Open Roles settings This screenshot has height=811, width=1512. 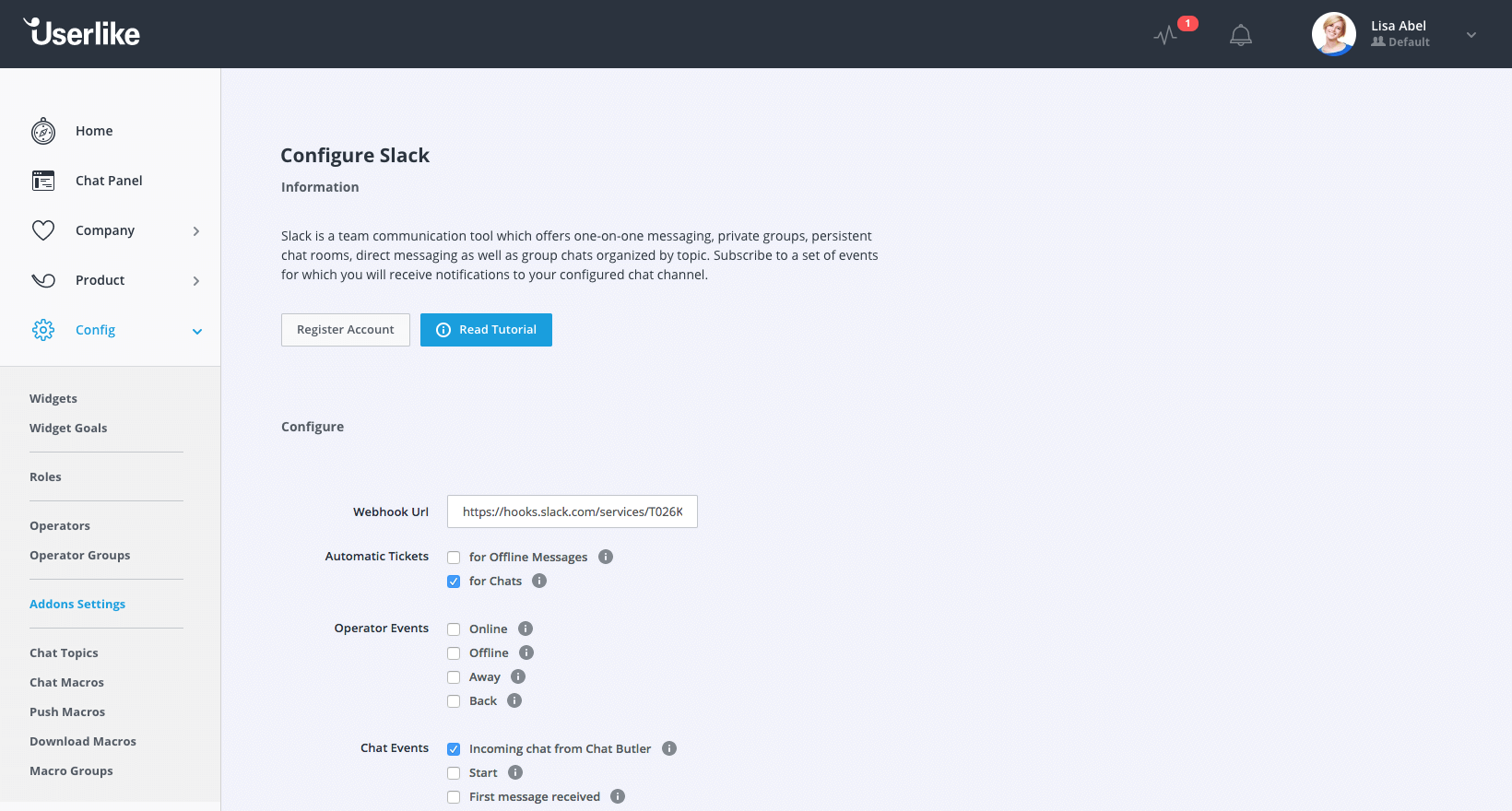(x=45, y=477)
